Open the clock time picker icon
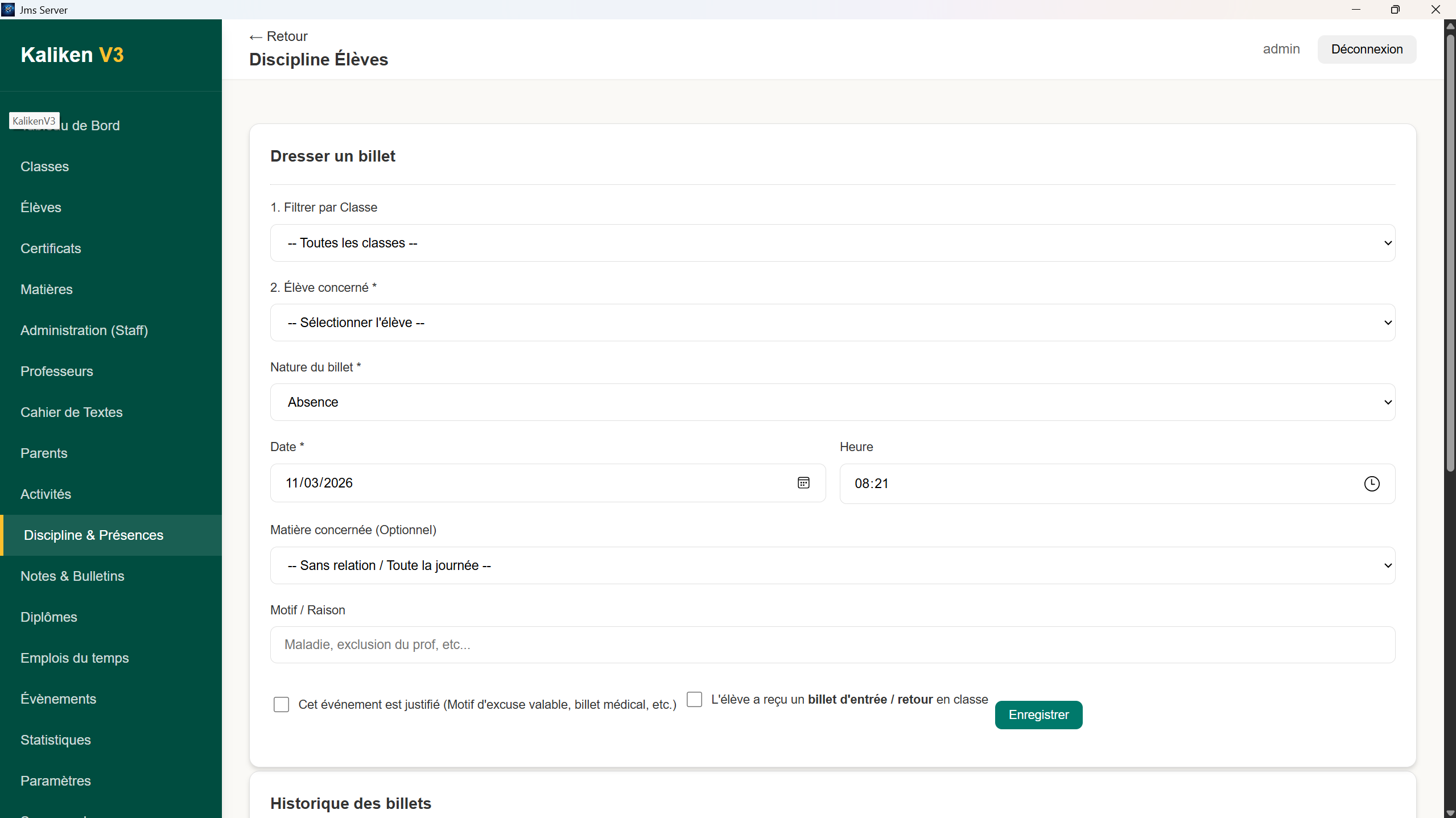1456x818 pixels. coord(1372,483)
